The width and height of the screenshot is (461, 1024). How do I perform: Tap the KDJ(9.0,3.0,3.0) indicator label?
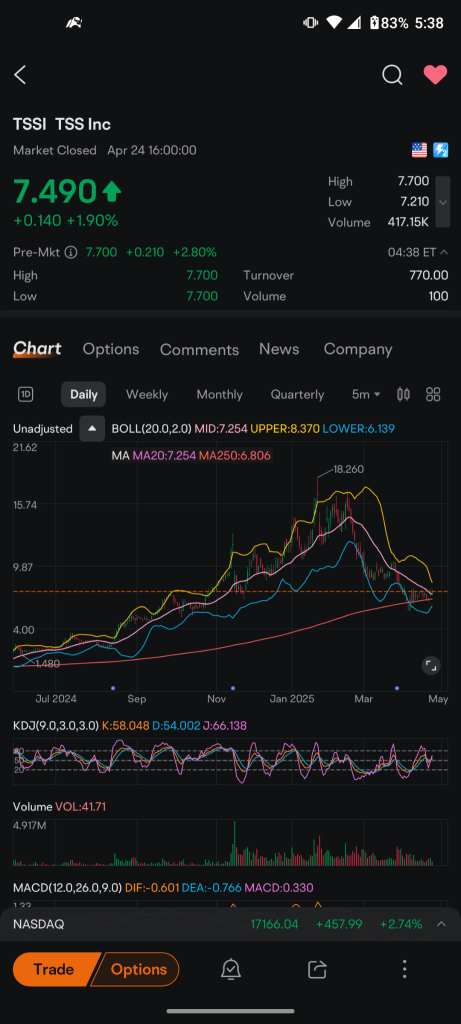(57, 726)
